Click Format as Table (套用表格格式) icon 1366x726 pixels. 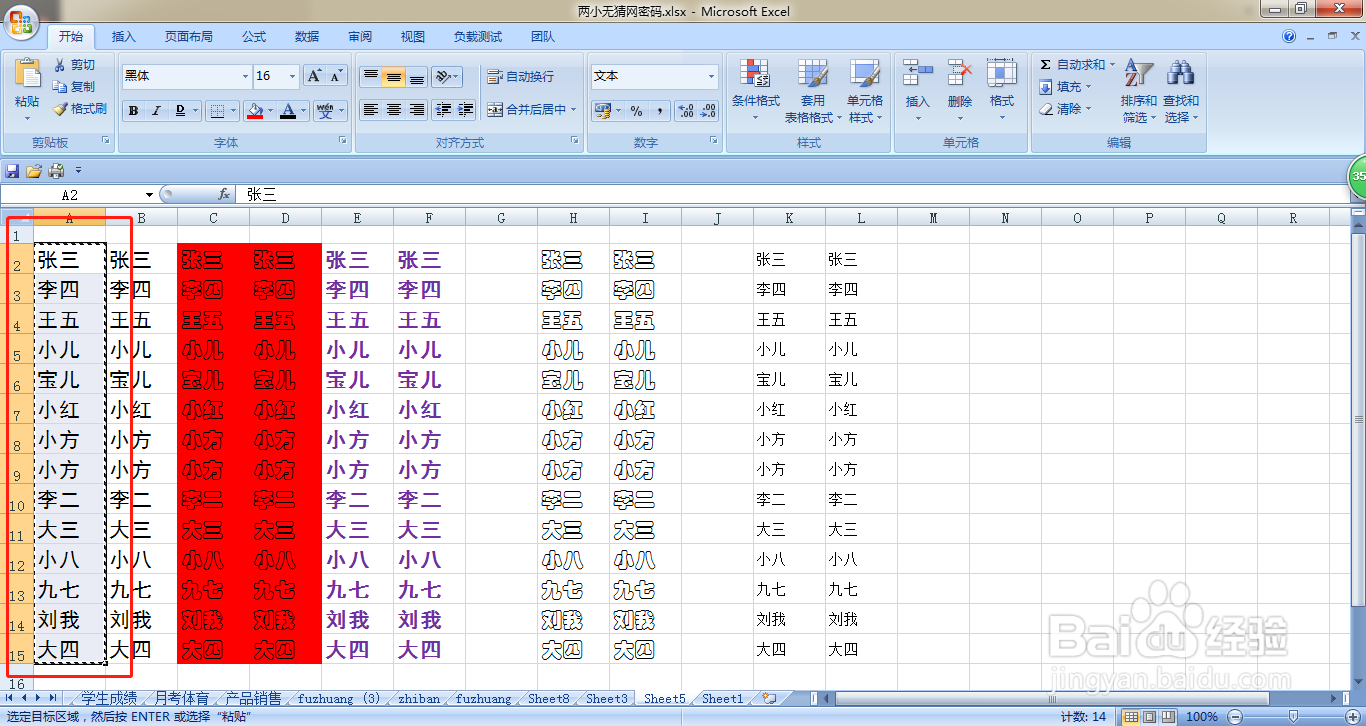[x=813, y=74]
